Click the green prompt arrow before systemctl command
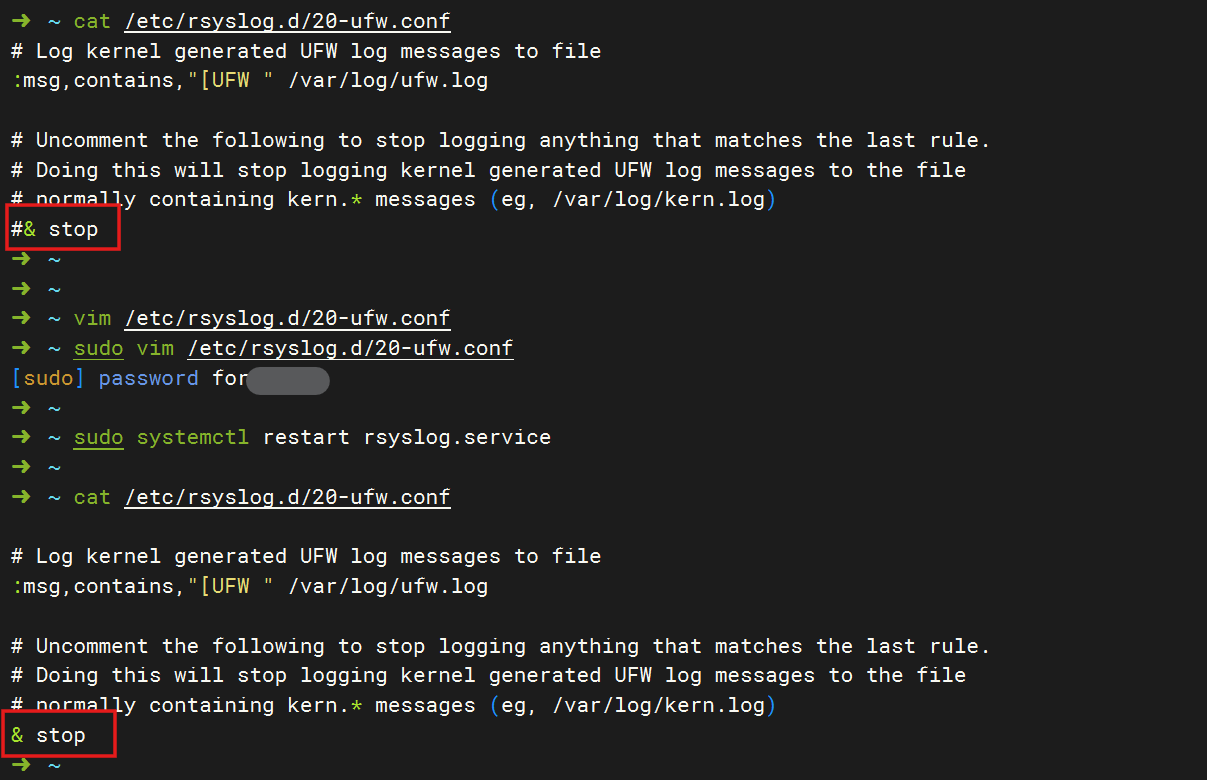This screenshot has height=780, width=1207. coord(22,437)
